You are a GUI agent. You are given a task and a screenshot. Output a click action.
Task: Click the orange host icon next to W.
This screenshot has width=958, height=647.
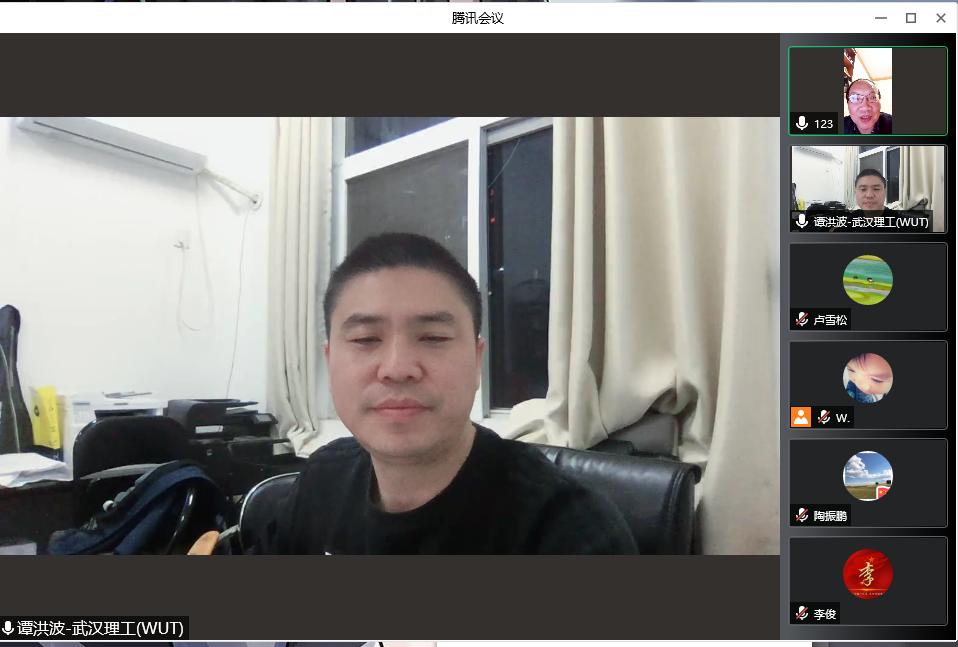801,417
